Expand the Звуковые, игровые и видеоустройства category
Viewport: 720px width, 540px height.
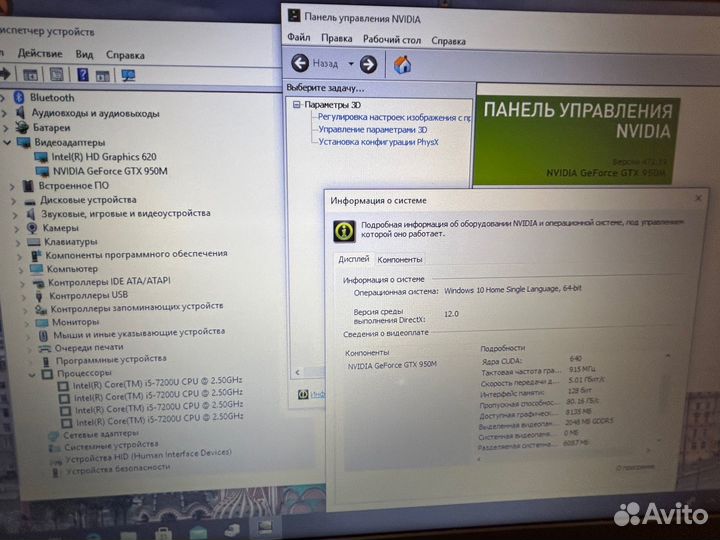pyautogui.click(x=15, y=214)
